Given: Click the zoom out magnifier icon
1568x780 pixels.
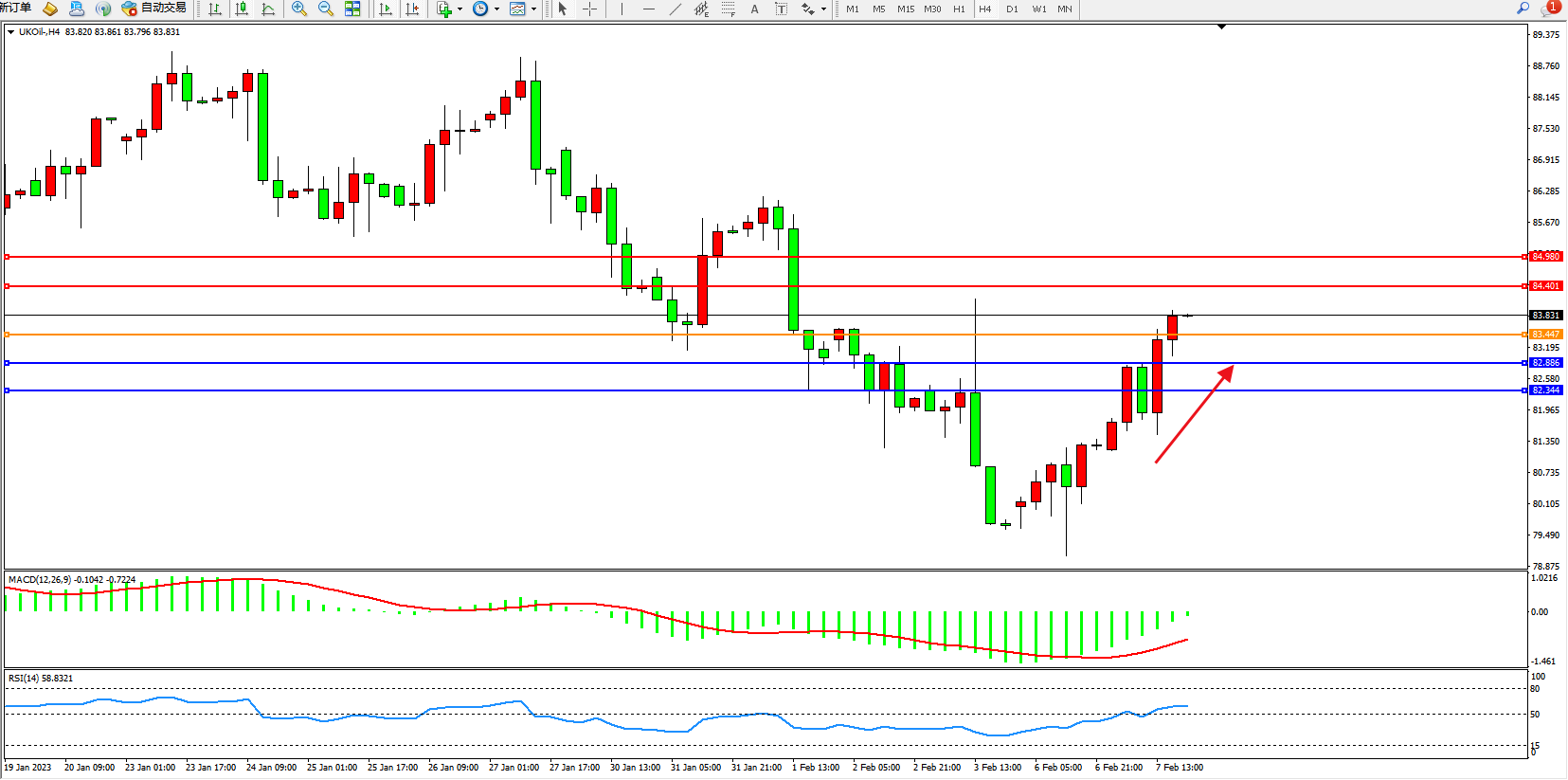Looking at the screenshot, I should pos(326,9).
